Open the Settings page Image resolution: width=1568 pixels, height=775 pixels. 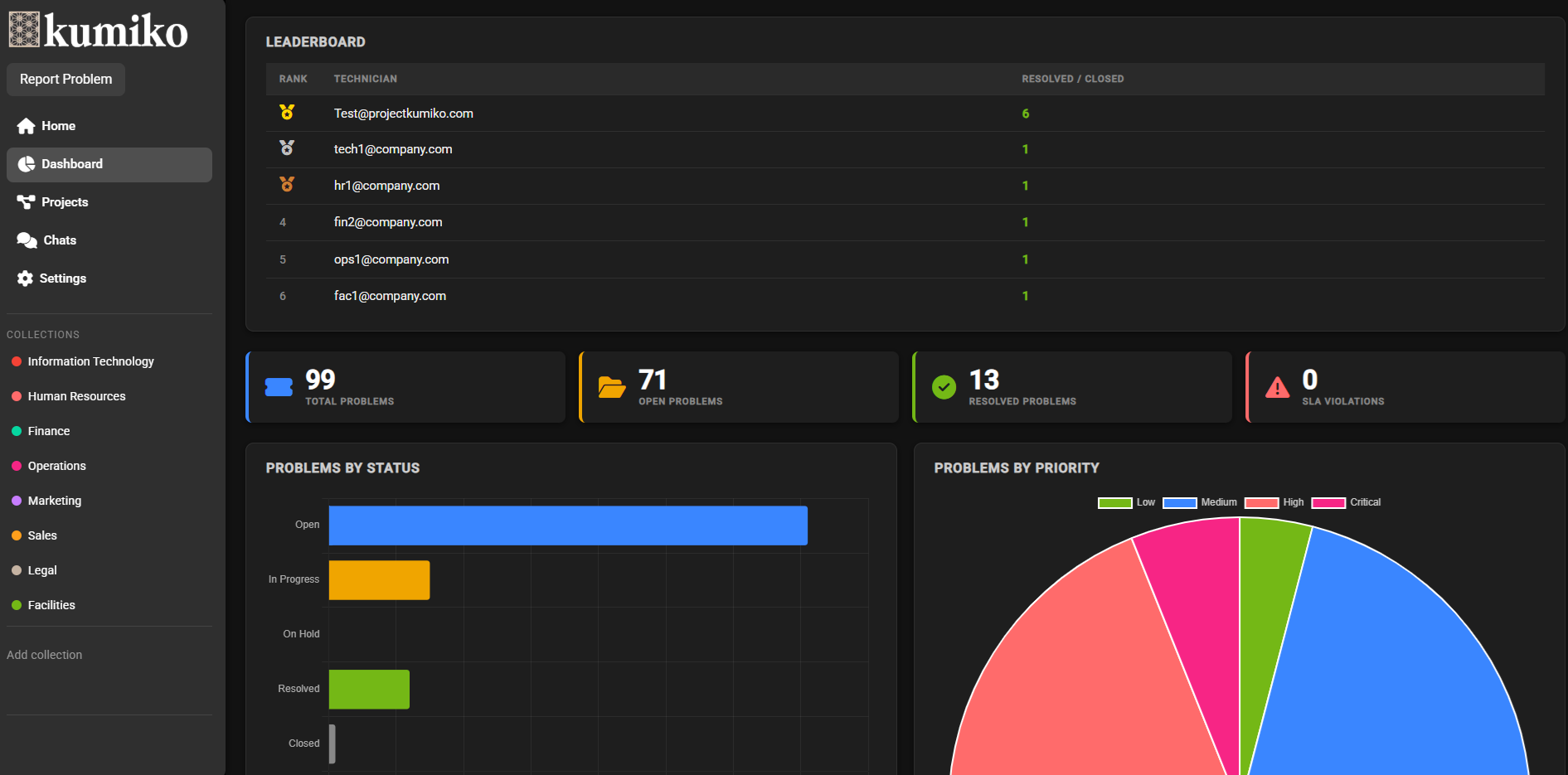point(109,279)
